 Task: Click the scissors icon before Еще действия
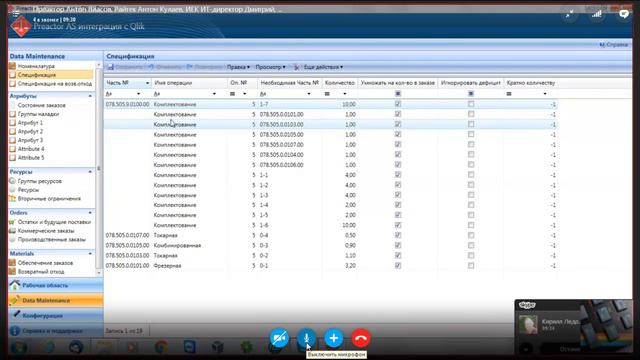pos(296,67)
